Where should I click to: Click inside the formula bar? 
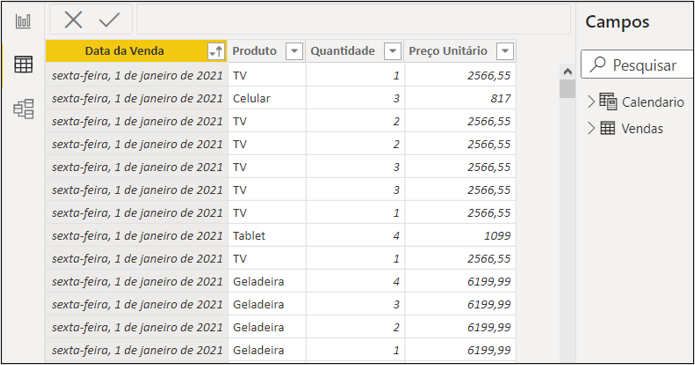click(x=353, y=20)
